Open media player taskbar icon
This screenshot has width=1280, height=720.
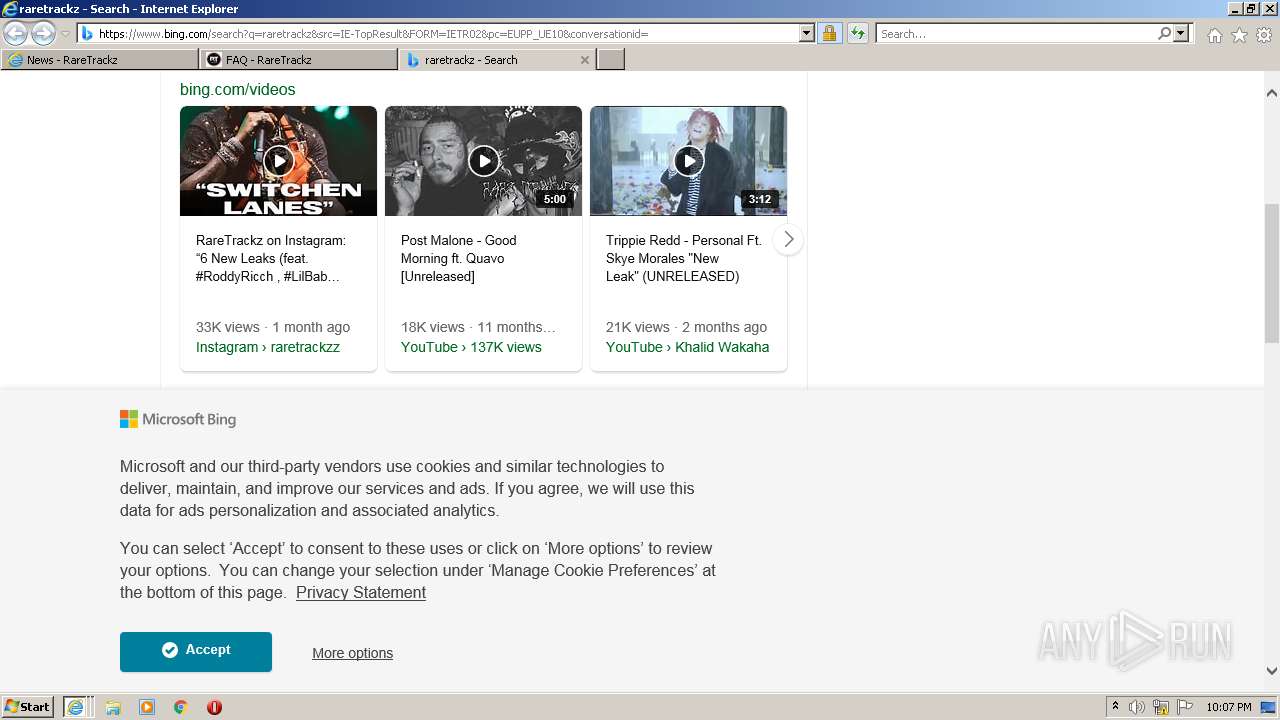(x=147, y=707)
